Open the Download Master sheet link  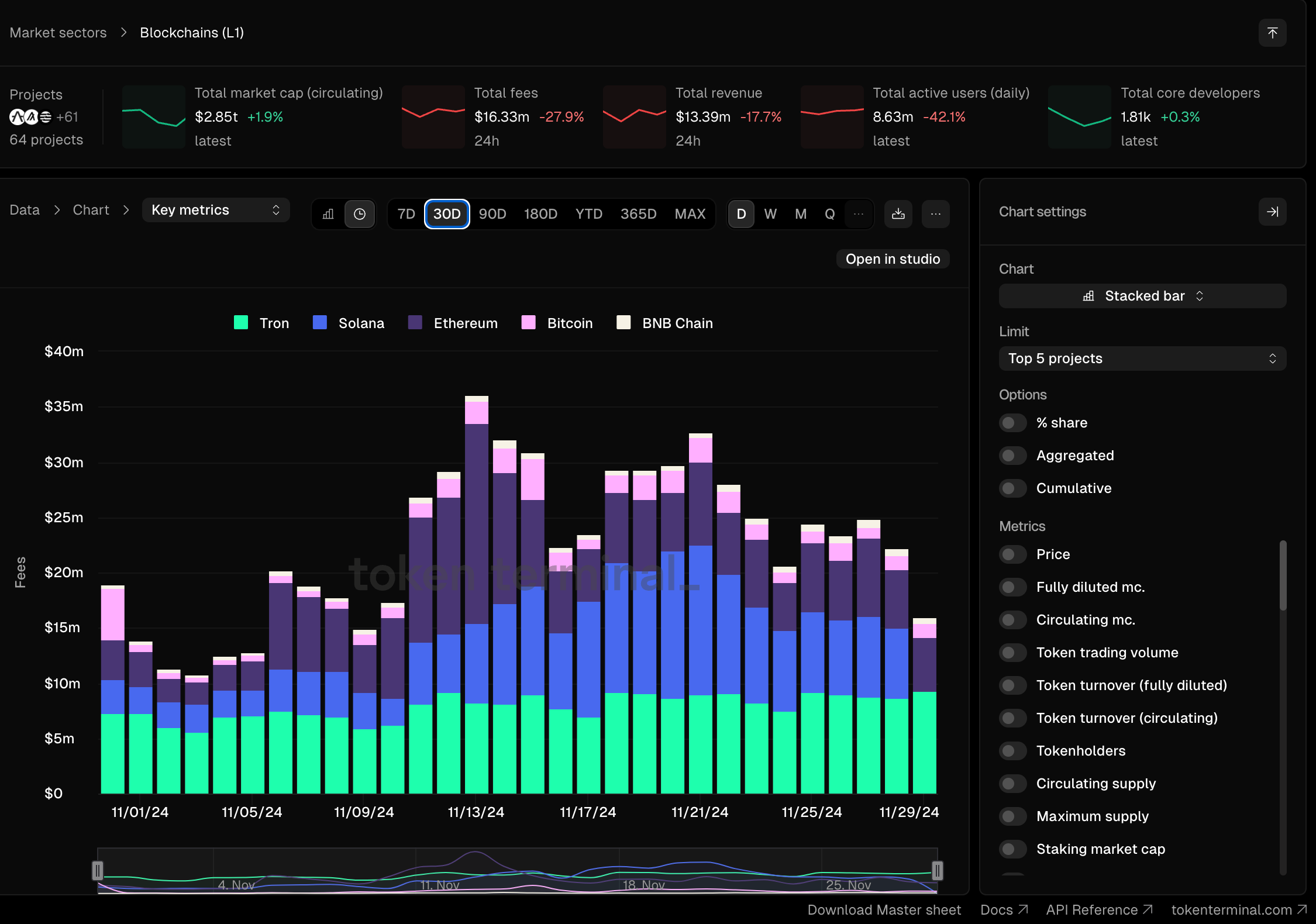883,910
